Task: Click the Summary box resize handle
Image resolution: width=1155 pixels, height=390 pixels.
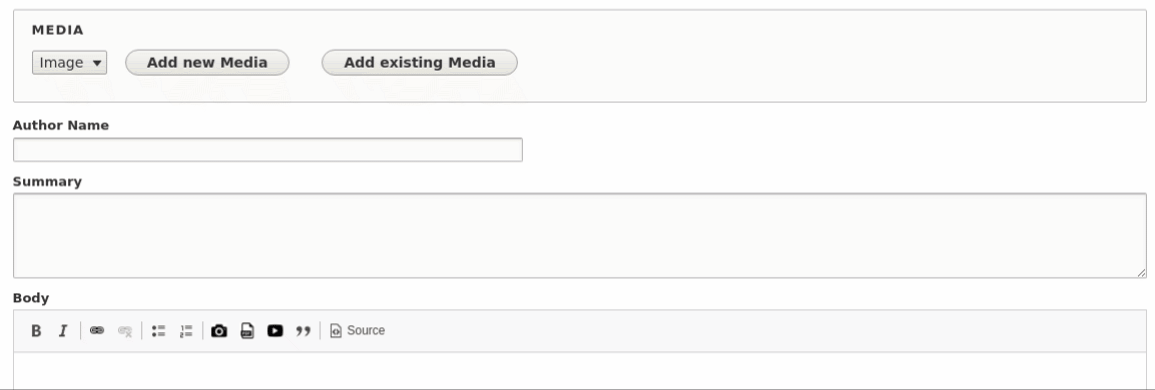Action: (1141, 273)
